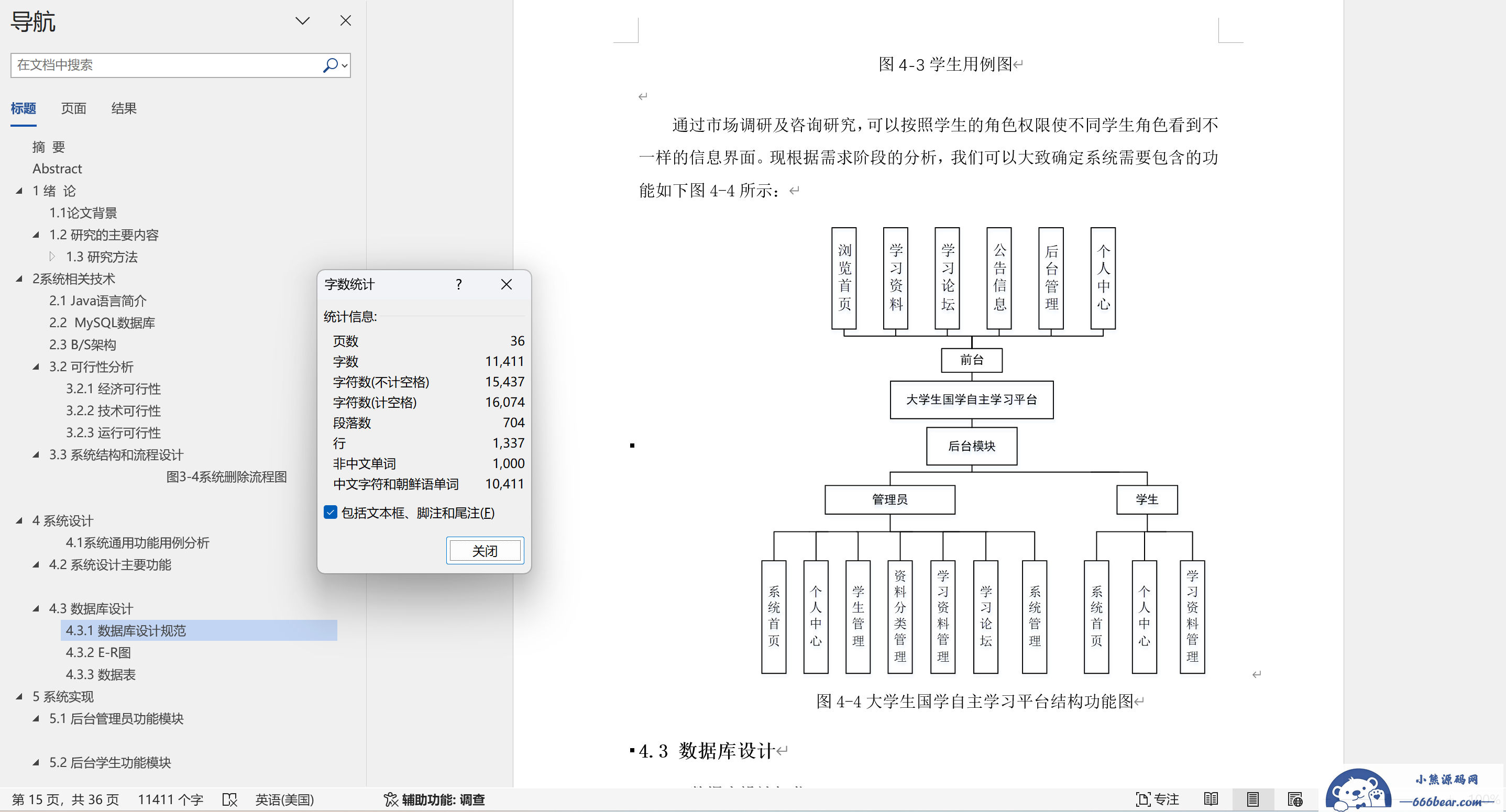Collapse the 1.2 研究的主要内容 heading

(x=36, y=235)
